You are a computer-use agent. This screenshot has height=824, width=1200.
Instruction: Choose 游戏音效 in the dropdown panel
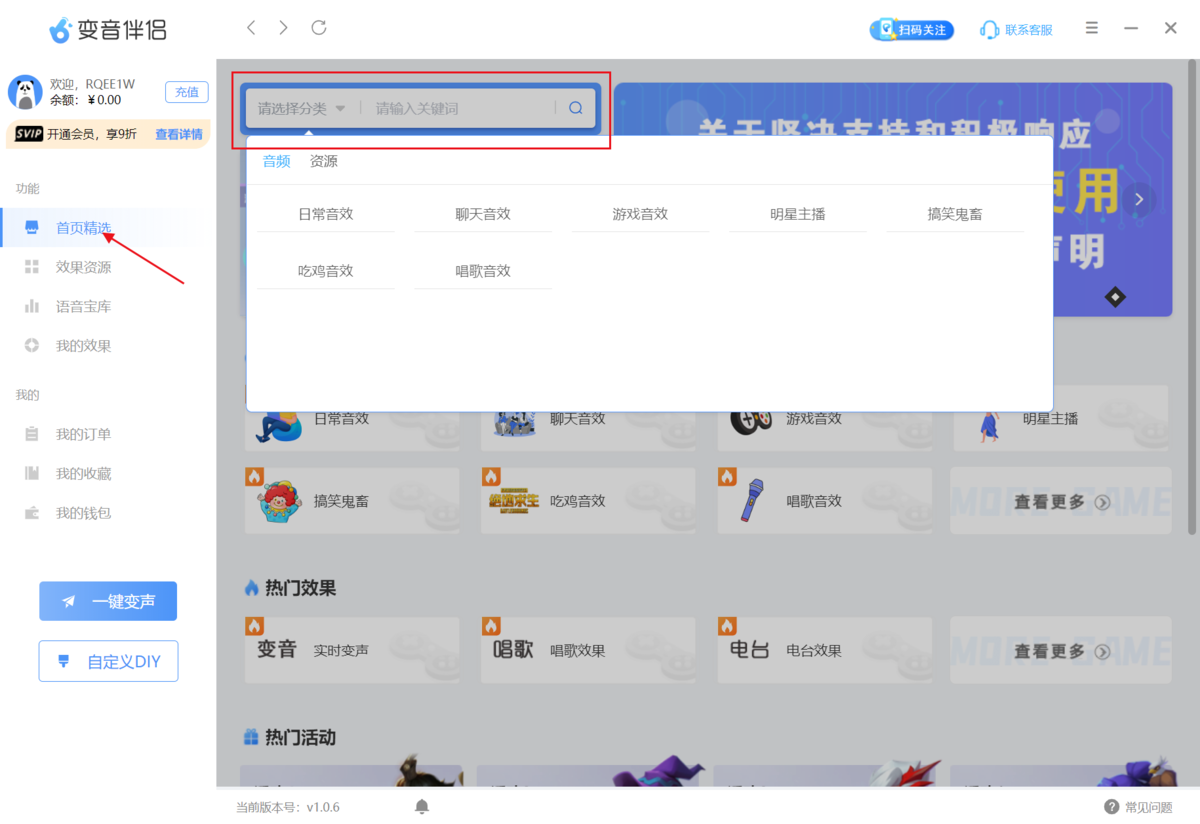[x=640, y=214]
